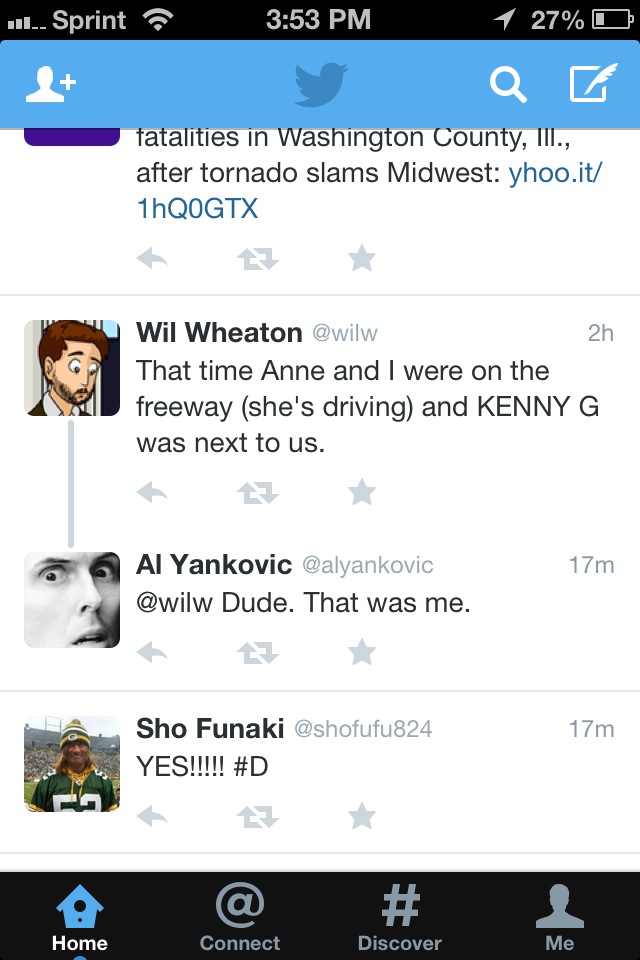Reply to Sho Funaki's tweet
Image resolution: width=640 pixels, height=960 pixels.
[152, 817]
